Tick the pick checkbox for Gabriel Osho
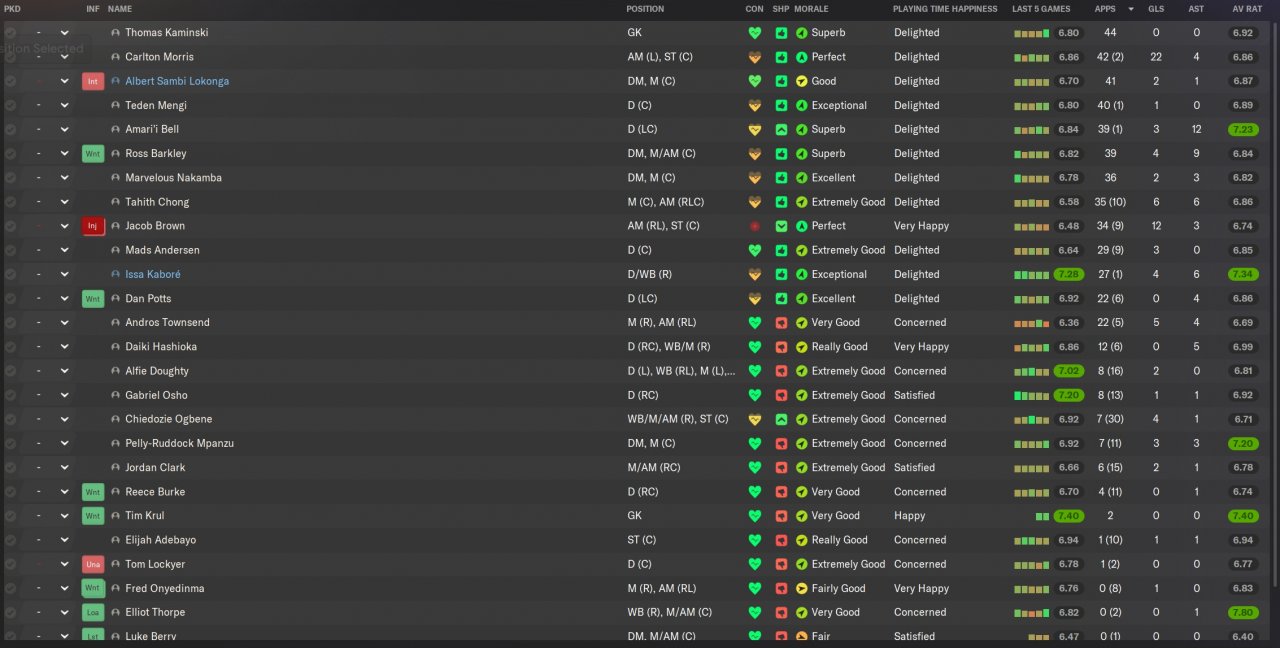This screenshot has height=648, width=1280. click(10, 395)
